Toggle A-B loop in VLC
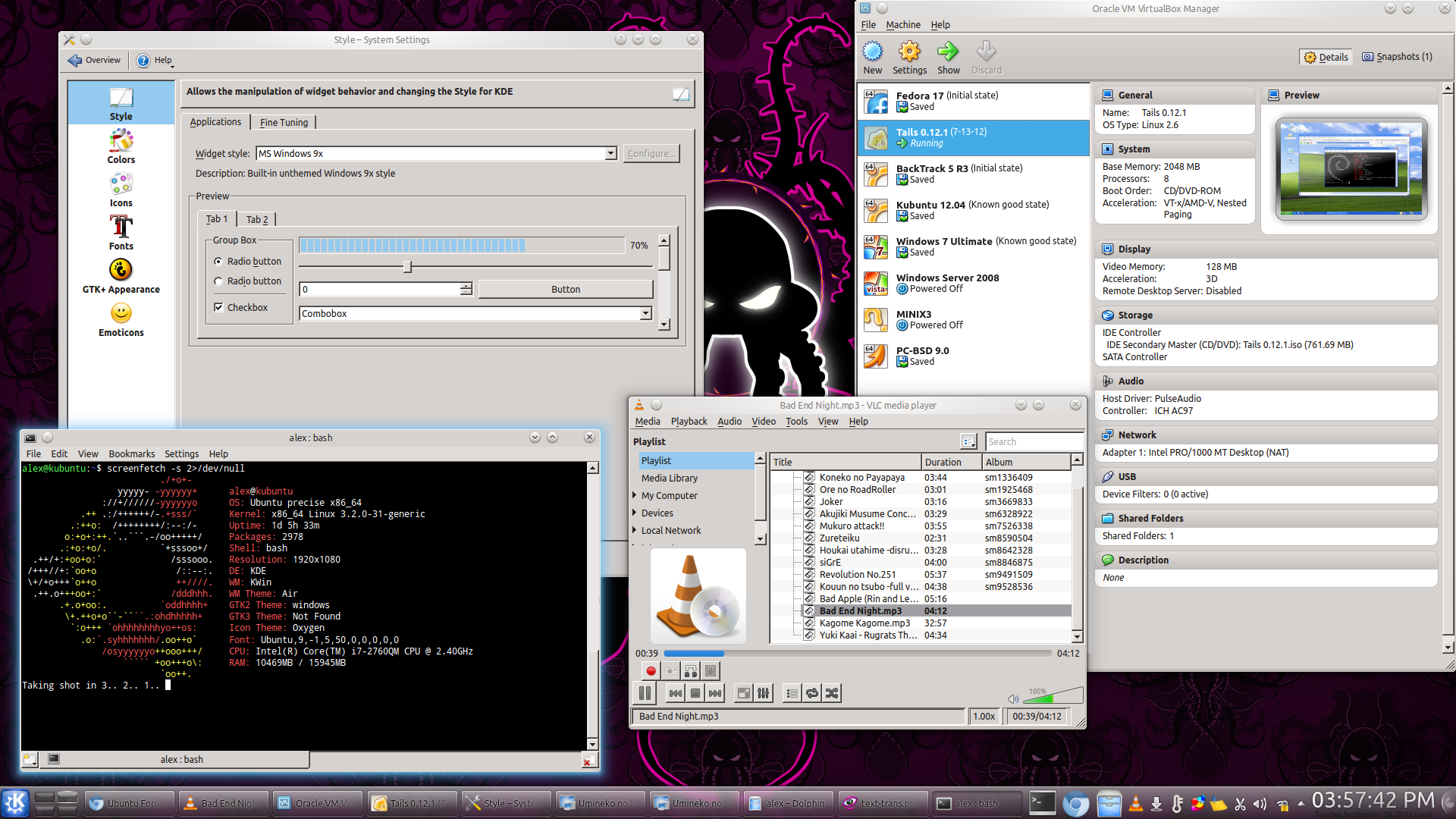 click(x=690, y=671)
